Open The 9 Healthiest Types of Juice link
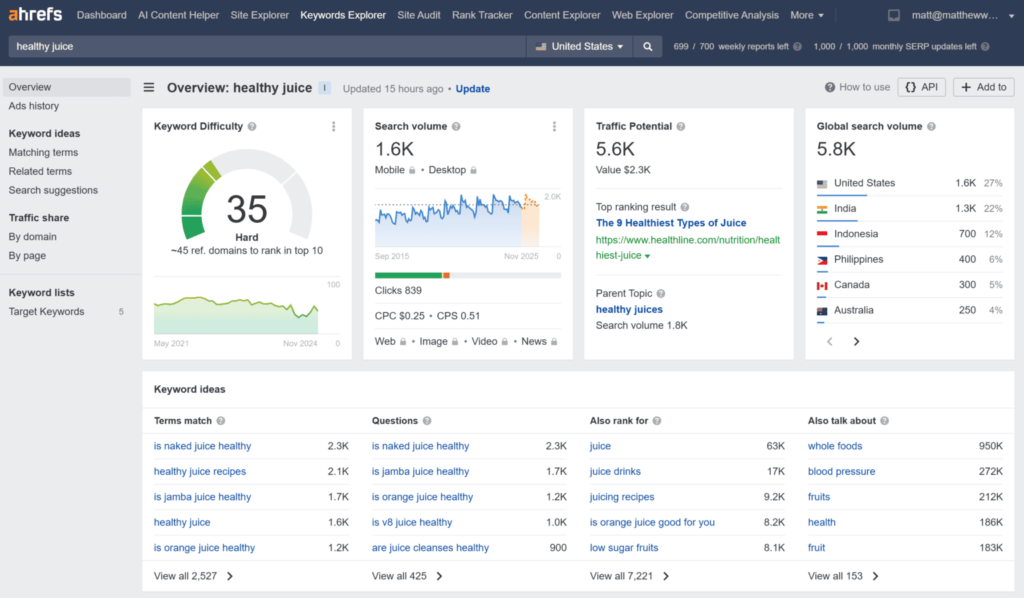Viewport: 1024px width, 598px height. click(671, 223)
